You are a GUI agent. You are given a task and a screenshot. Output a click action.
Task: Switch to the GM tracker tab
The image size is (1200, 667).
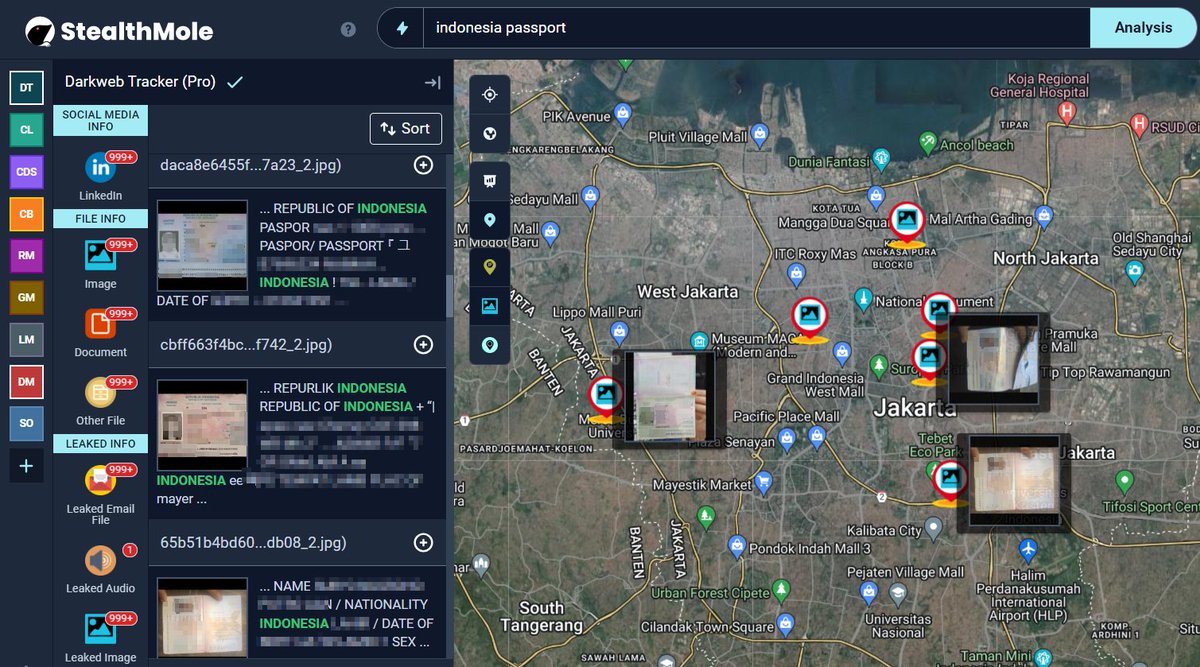(x=26, y=297)
